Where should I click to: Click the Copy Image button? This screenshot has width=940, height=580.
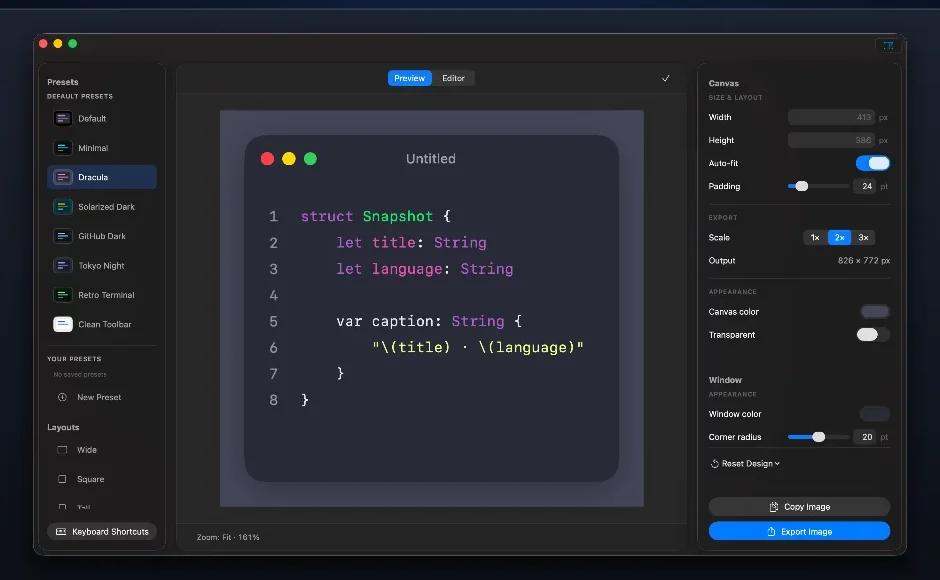[x=799, y=507]
